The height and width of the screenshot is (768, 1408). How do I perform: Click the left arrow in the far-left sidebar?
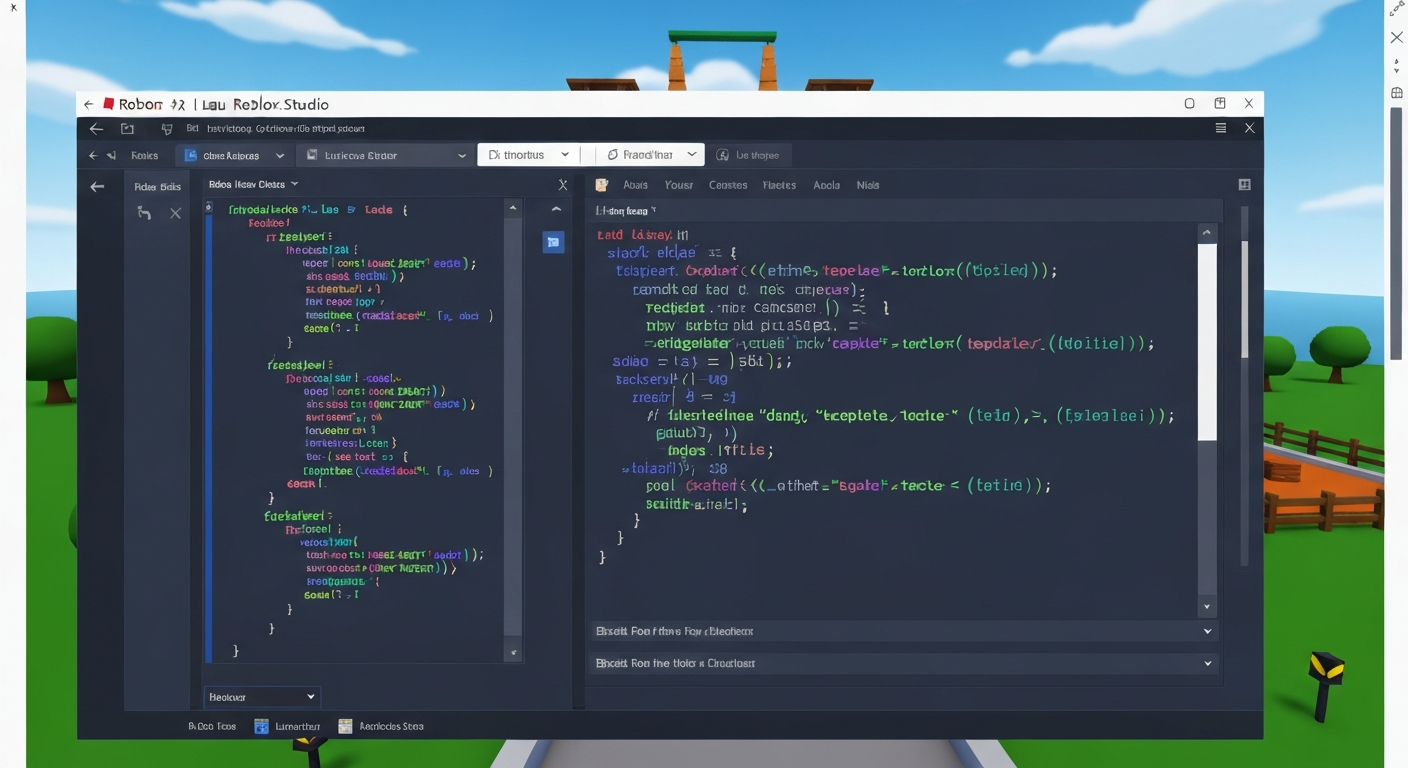pyautogui.click(x=97, y=186)
